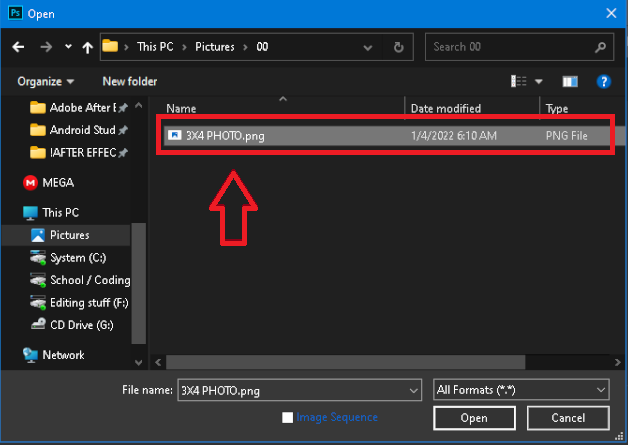Viewport: 628px width, 445px height.
Task: Click the change view layout icon
Action: (x=519, y=81)
